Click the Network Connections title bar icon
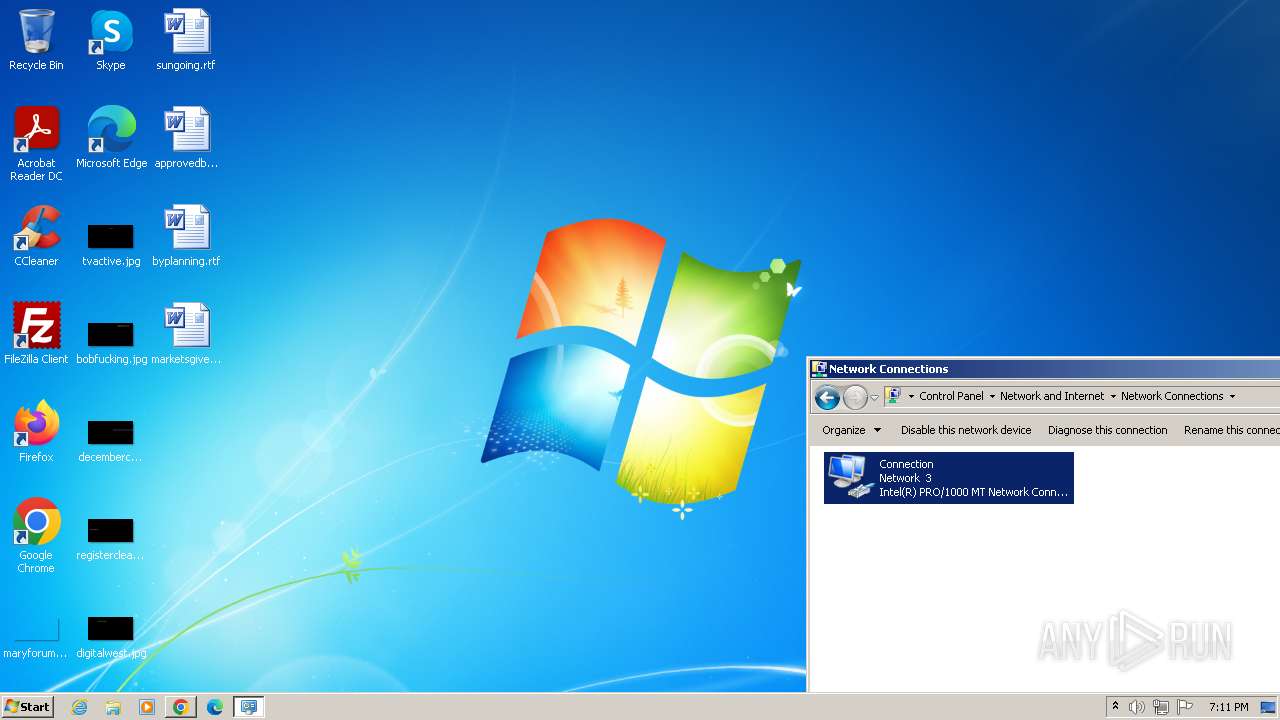This screenshot has height=720, width=1280. tap(819, 368)
